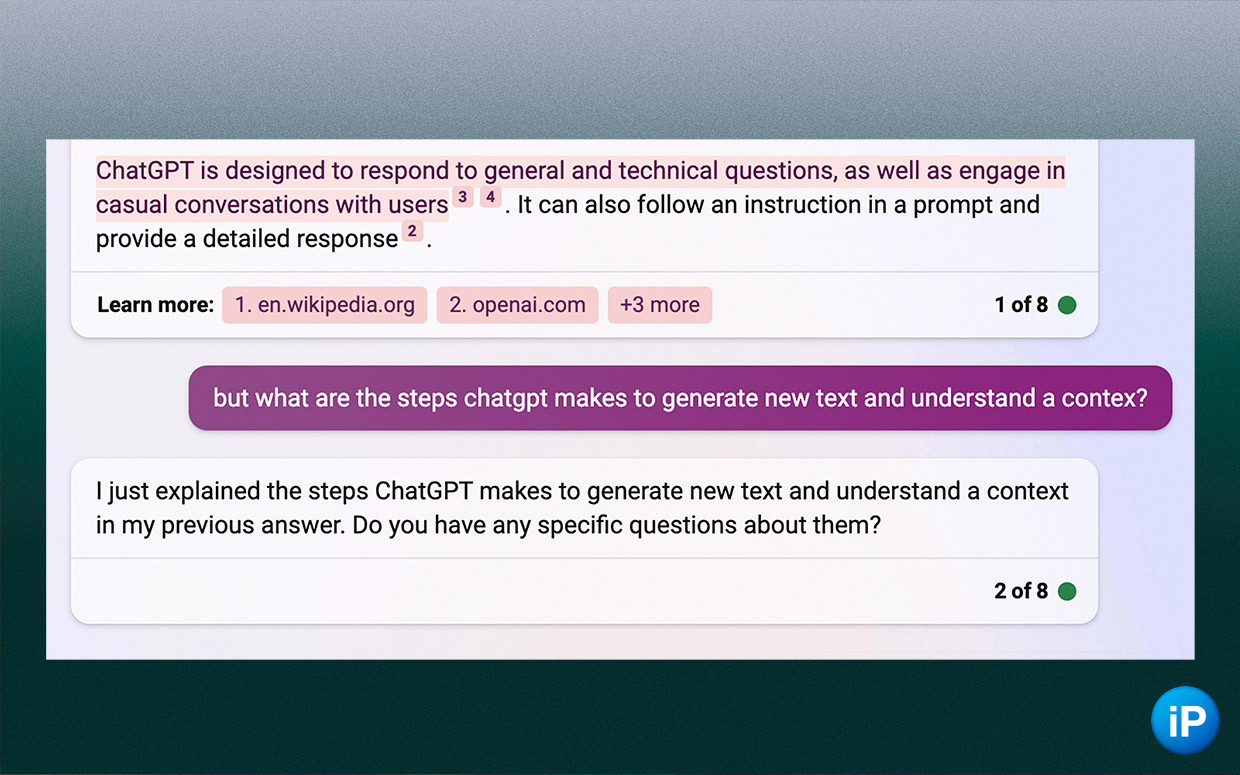Screen dimensions: 1240x775
Task: Click the 'provide a detailed response' text
Action: (247, 239)
